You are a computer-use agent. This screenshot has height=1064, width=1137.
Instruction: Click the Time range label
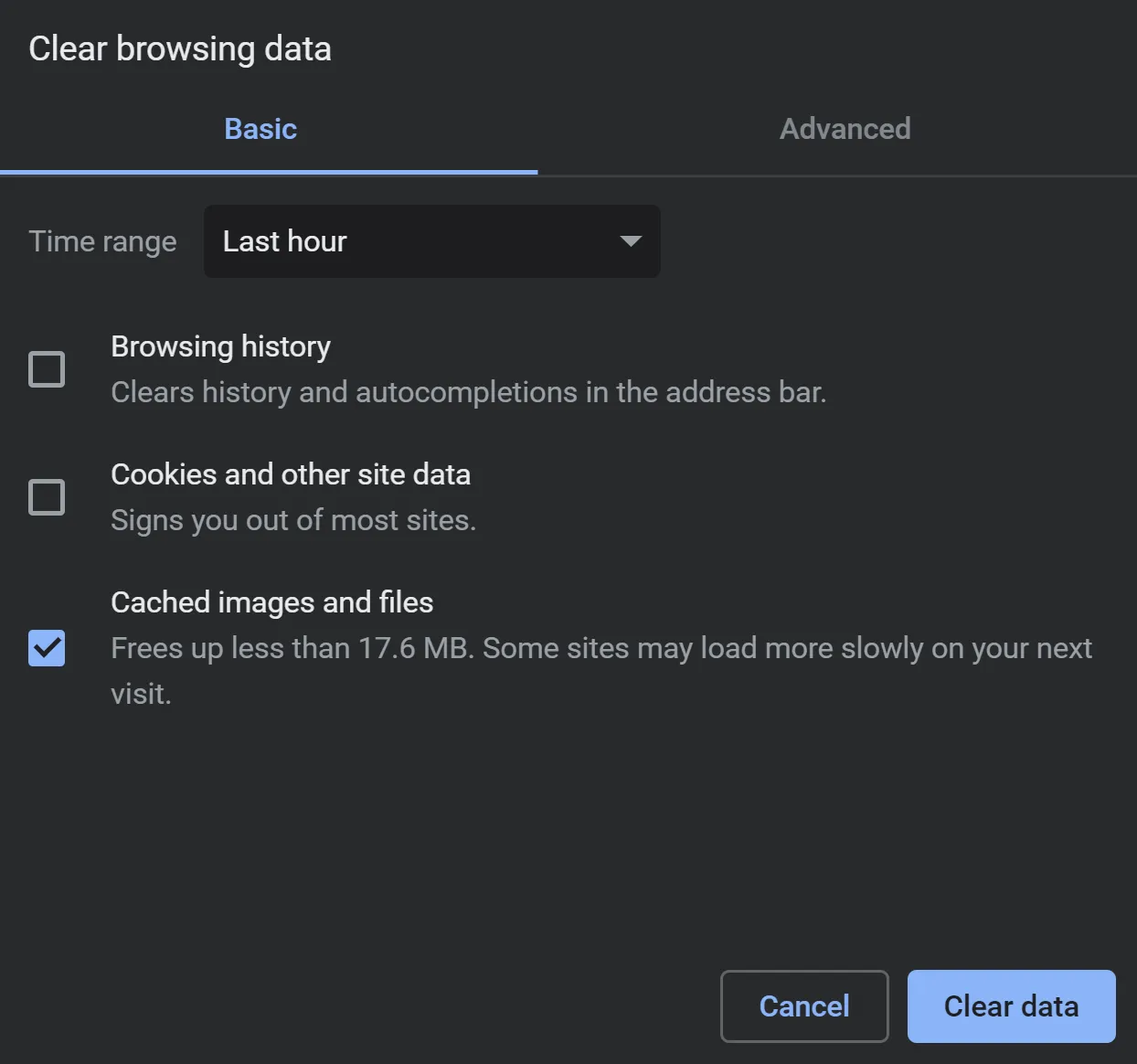click(x=102, y=241)
